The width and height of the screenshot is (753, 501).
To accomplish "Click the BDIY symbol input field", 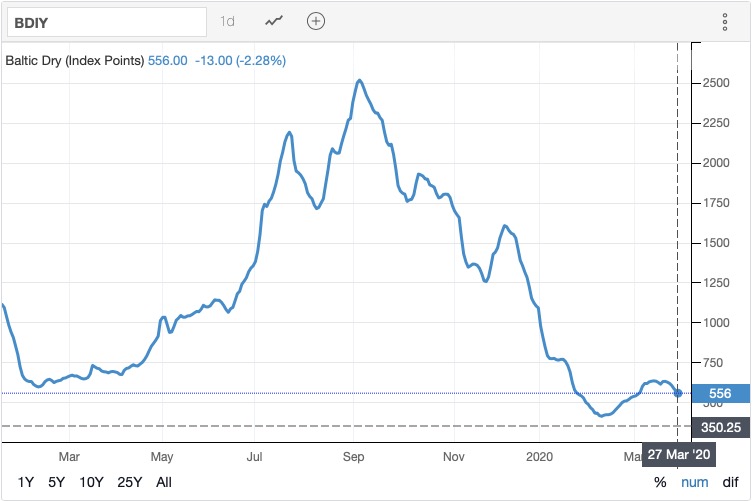I will click(x=107, y=22).
